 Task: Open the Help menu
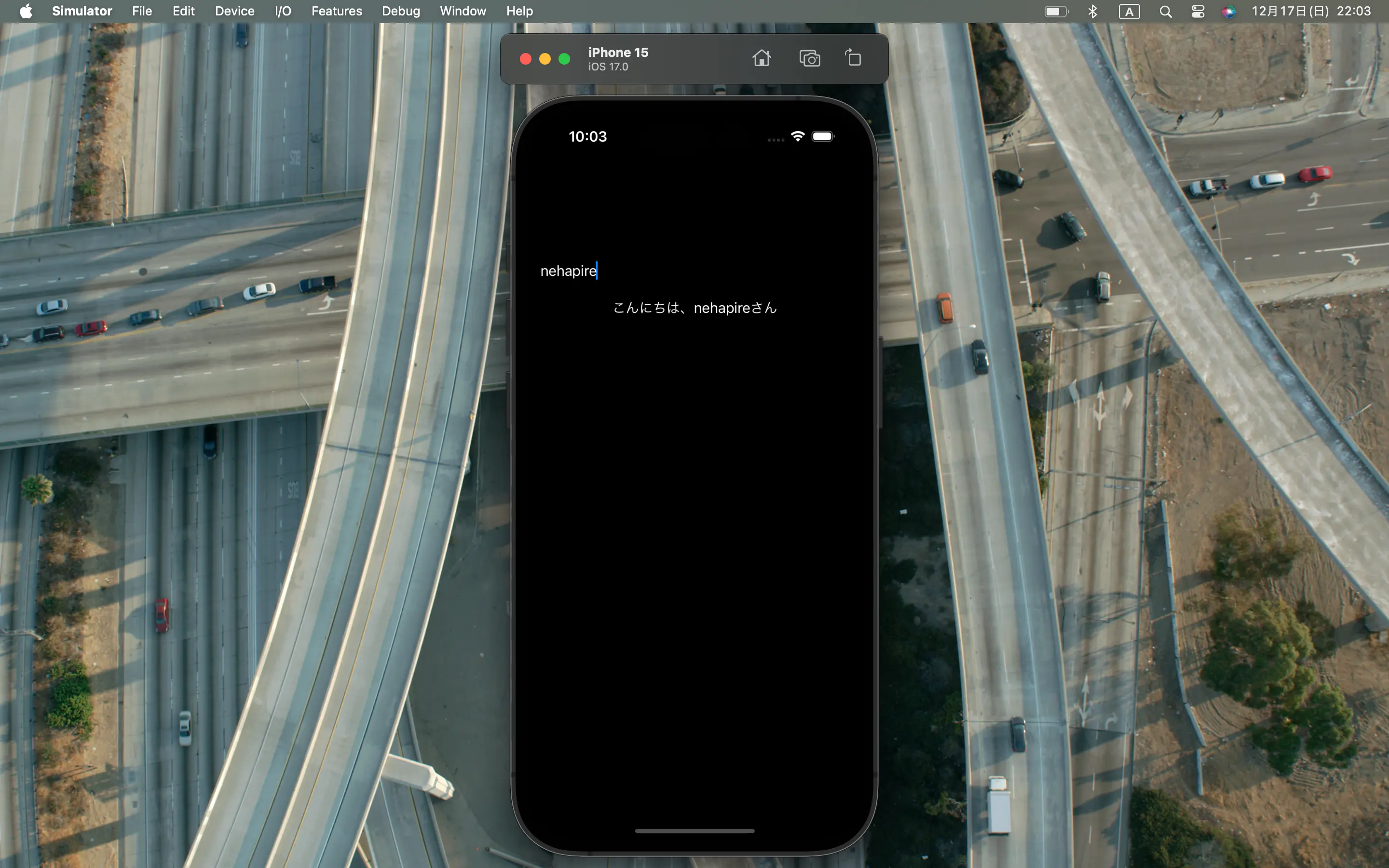(519, 11)
